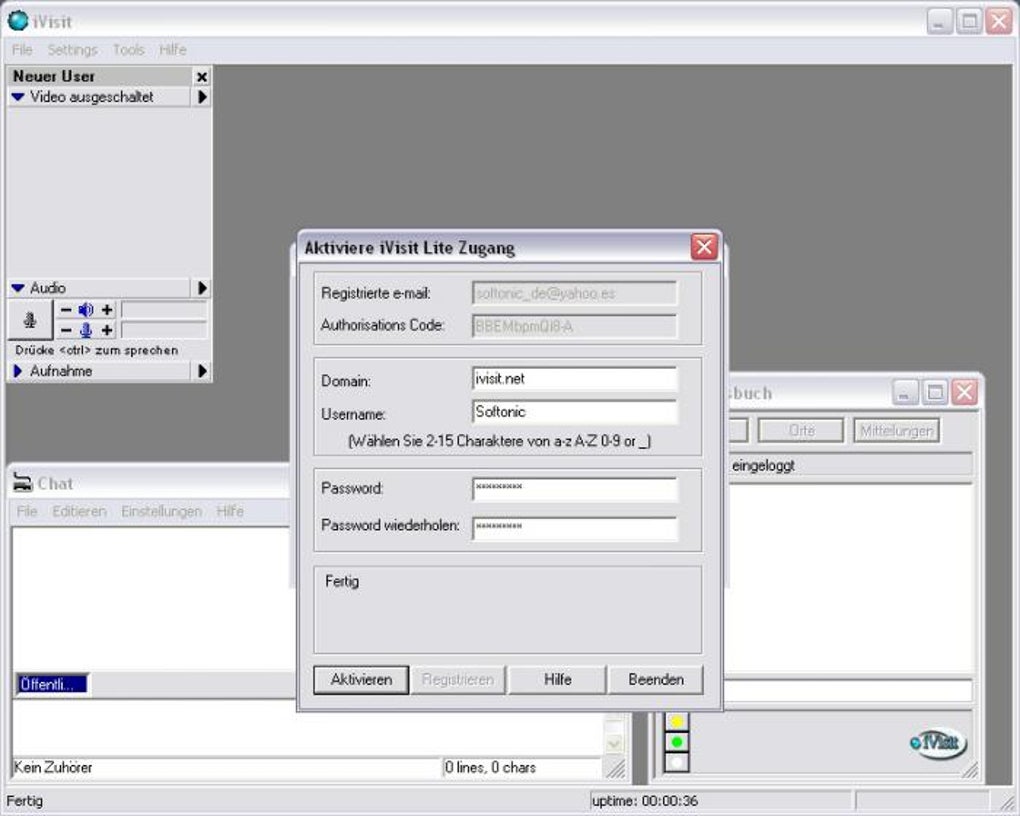Screen dimensions: 1020x816
Task: Click the Hilfe button in activation dialog
Action: 557,680
